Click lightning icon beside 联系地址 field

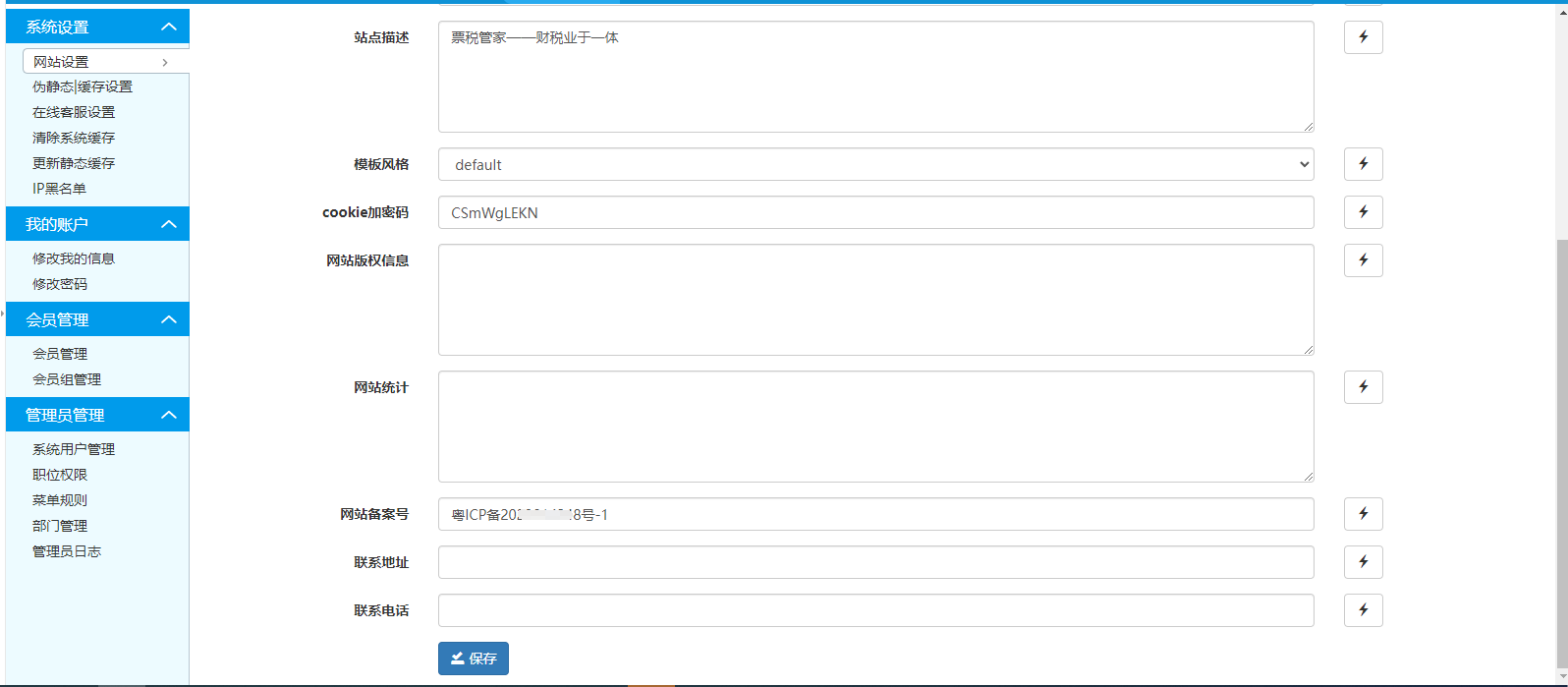click(x=1363, y=562)
